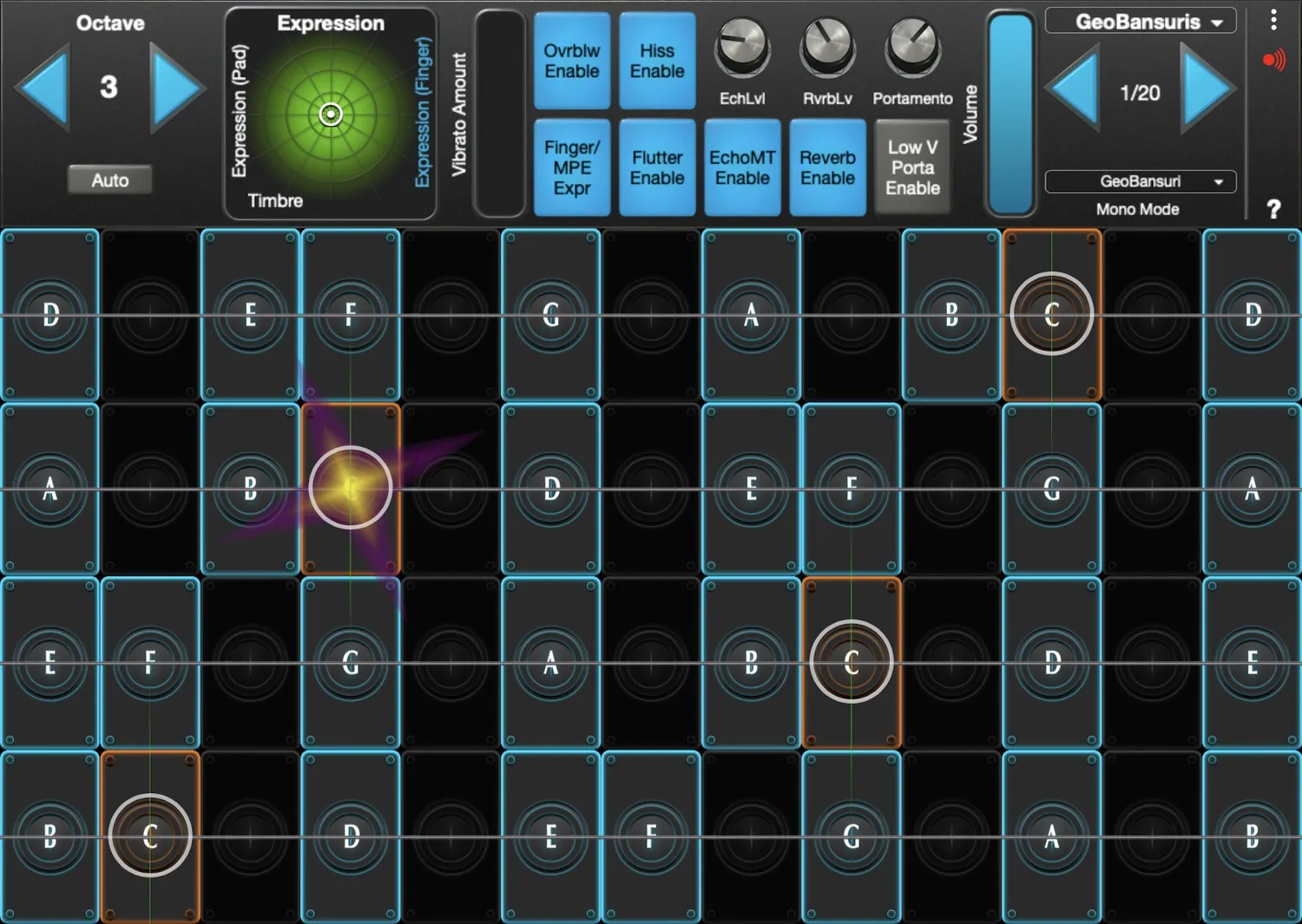Toggle Flutter Enable
This screenshot has height=924, width=1302.
pos(657,167)
